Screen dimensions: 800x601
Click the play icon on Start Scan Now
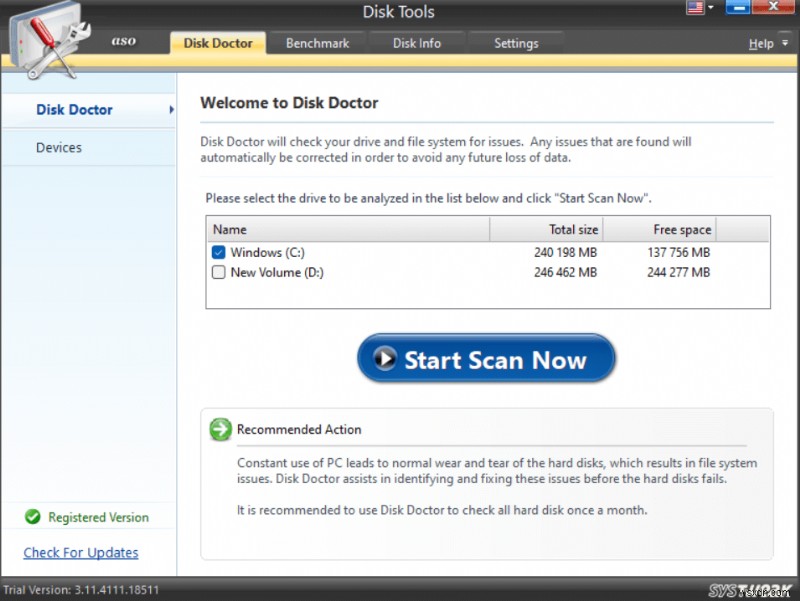384,359
